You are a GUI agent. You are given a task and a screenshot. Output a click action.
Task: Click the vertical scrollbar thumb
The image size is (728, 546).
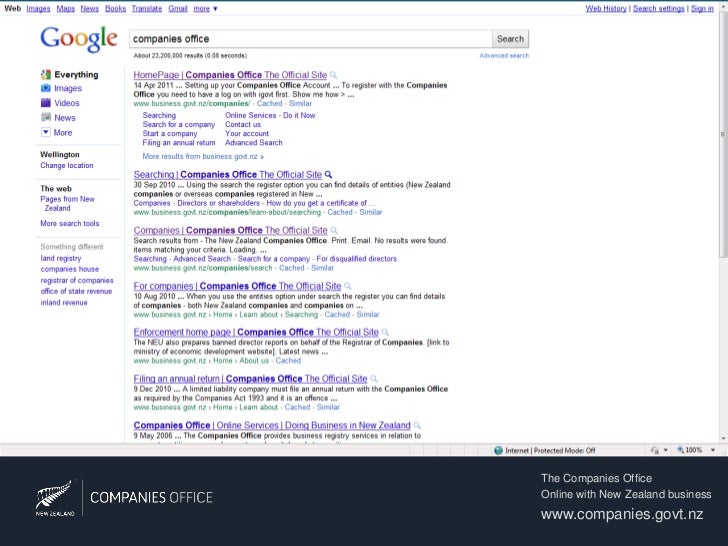723,134
